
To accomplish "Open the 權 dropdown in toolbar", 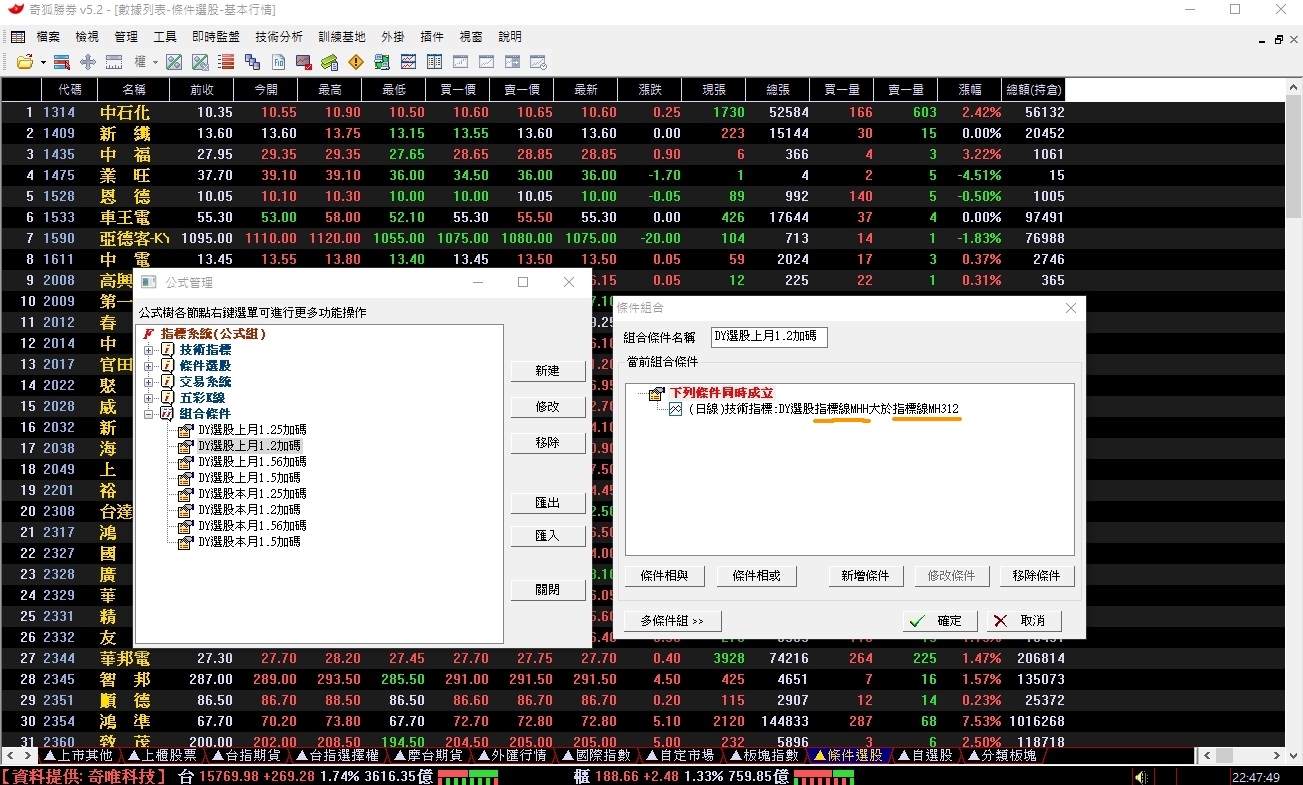I will point(146,62).
